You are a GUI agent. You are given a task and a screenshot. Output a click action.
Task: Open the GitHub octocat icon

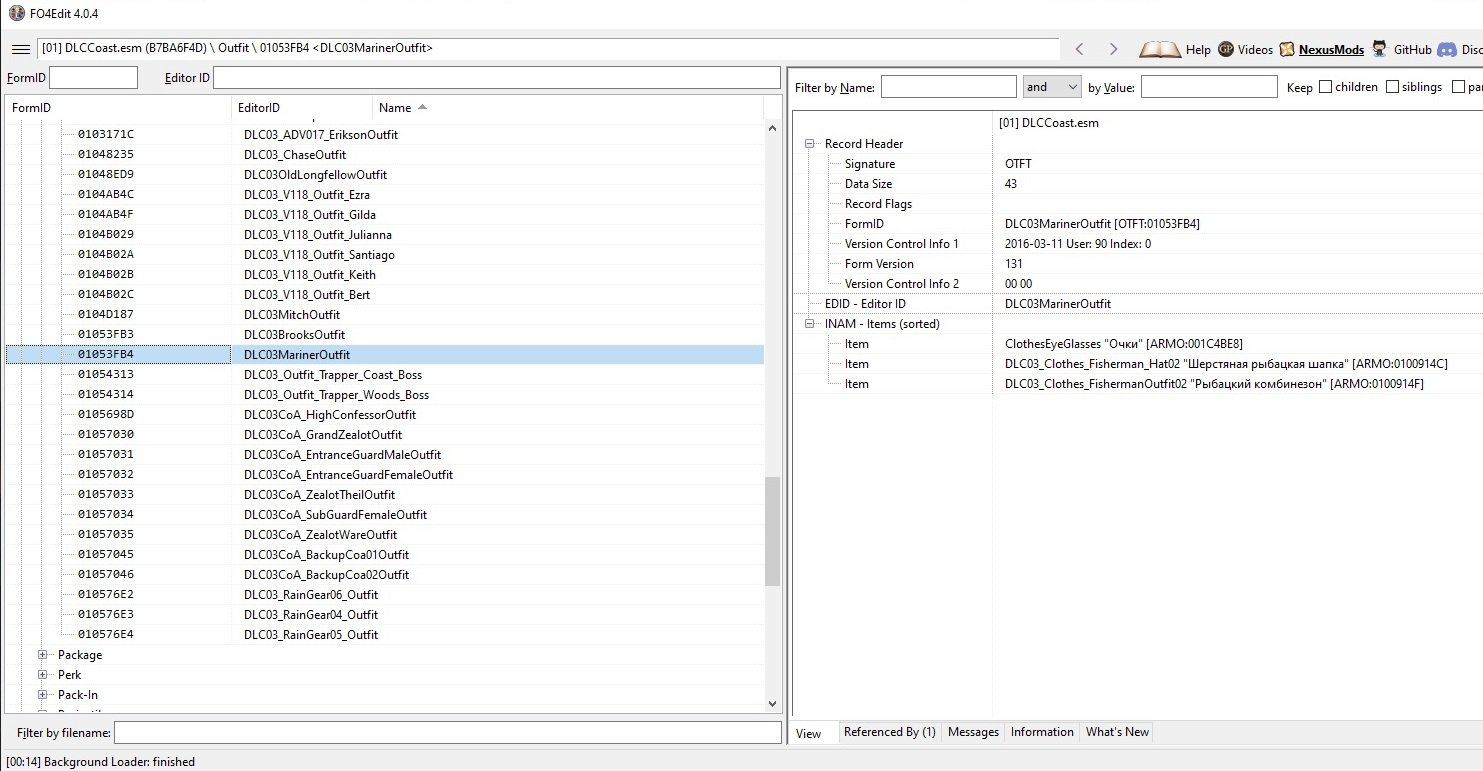[x=1380, y=49]
